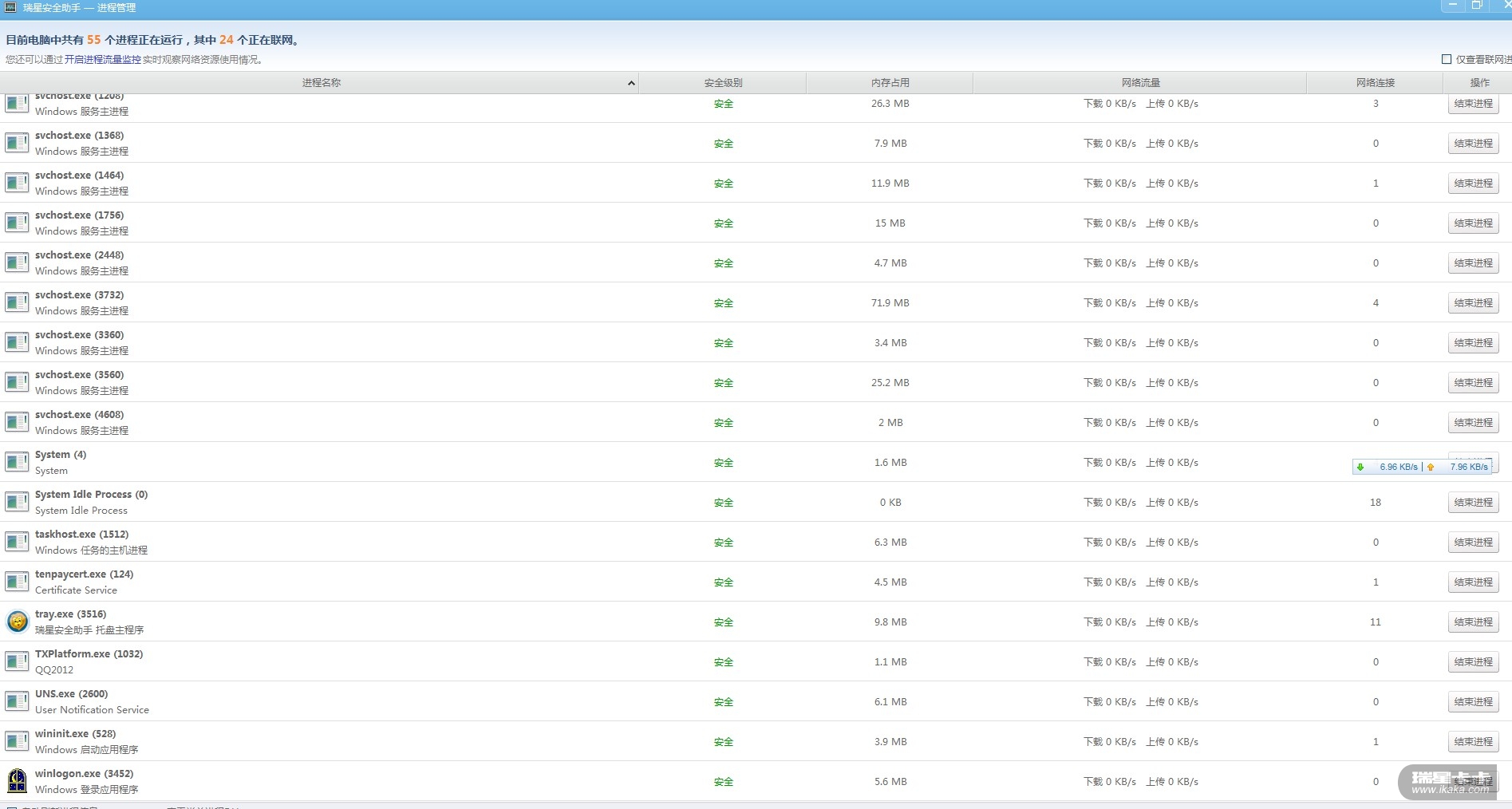Sort by the 安全级别 column header

tap(723, 83)
